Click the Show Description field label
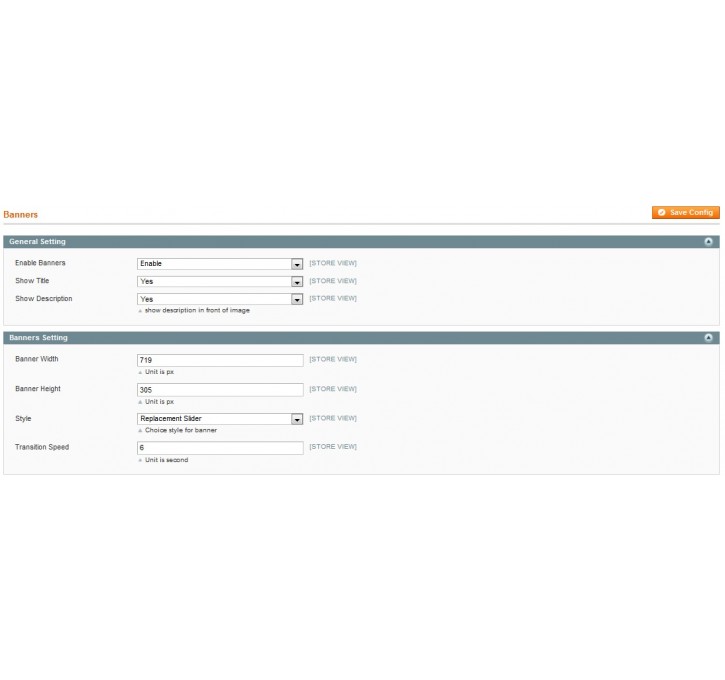 pos(43,299)
